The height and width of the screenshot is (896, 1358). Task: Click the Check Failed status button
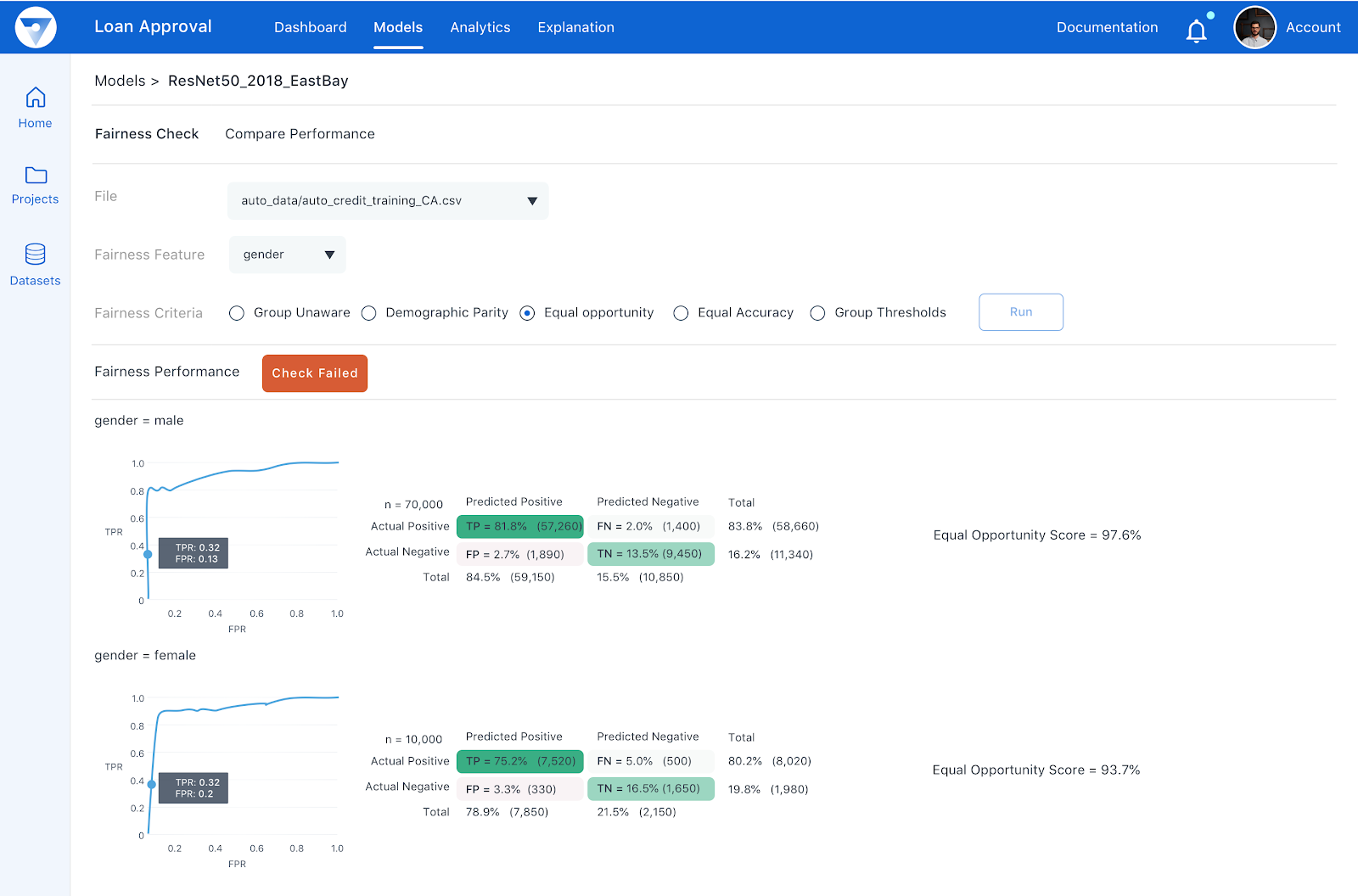pos(315,373)
